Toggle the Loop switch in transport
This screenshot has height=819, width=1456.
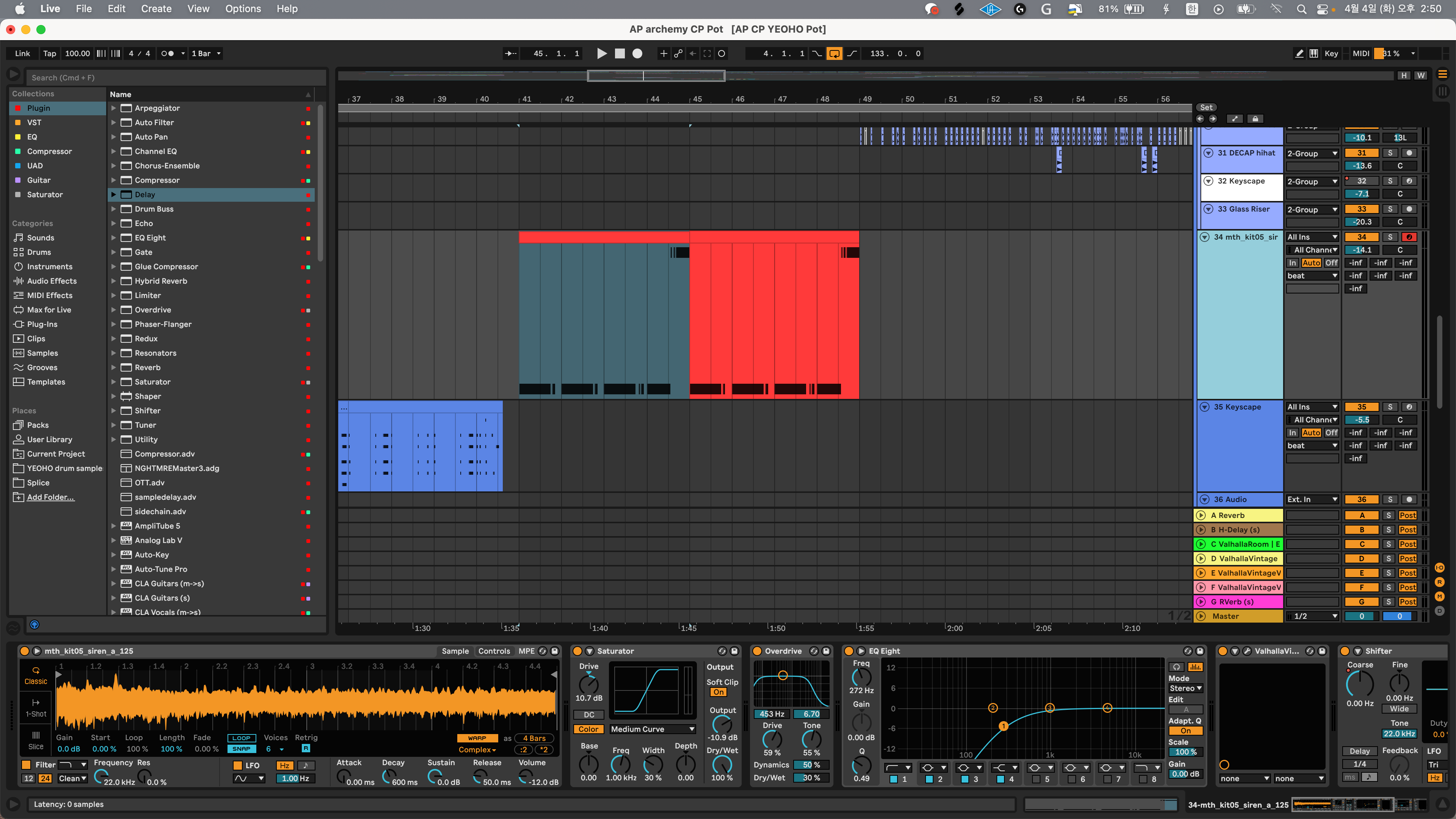tap(834, 54)
